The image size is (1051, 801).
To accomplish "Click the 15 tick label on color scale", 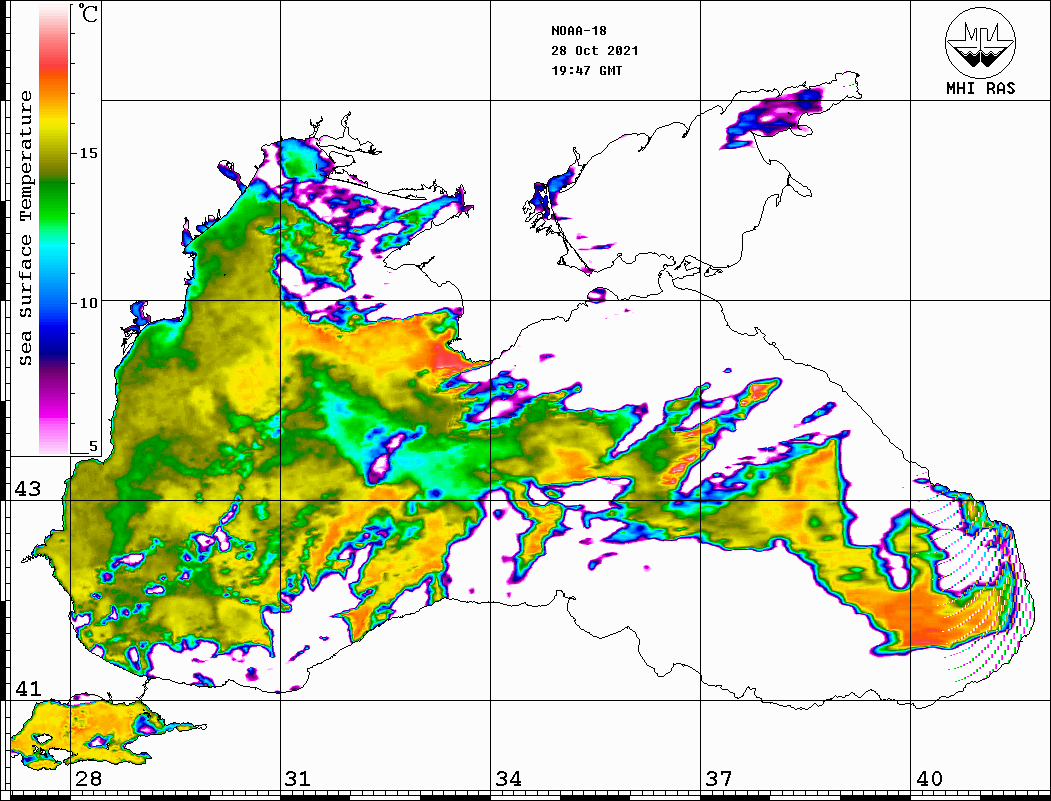I will tap(88, 153).
